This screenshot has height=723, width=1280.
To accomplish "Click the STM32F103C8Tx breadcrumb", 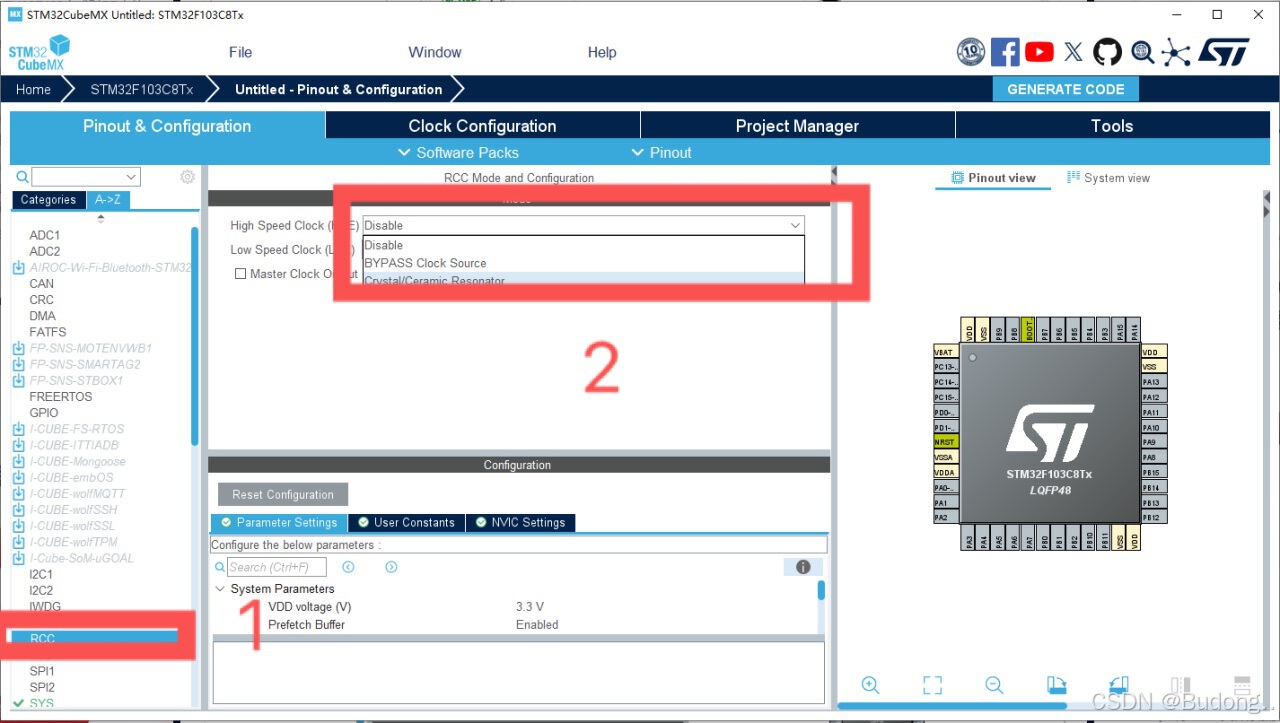I will click(141, 89).
